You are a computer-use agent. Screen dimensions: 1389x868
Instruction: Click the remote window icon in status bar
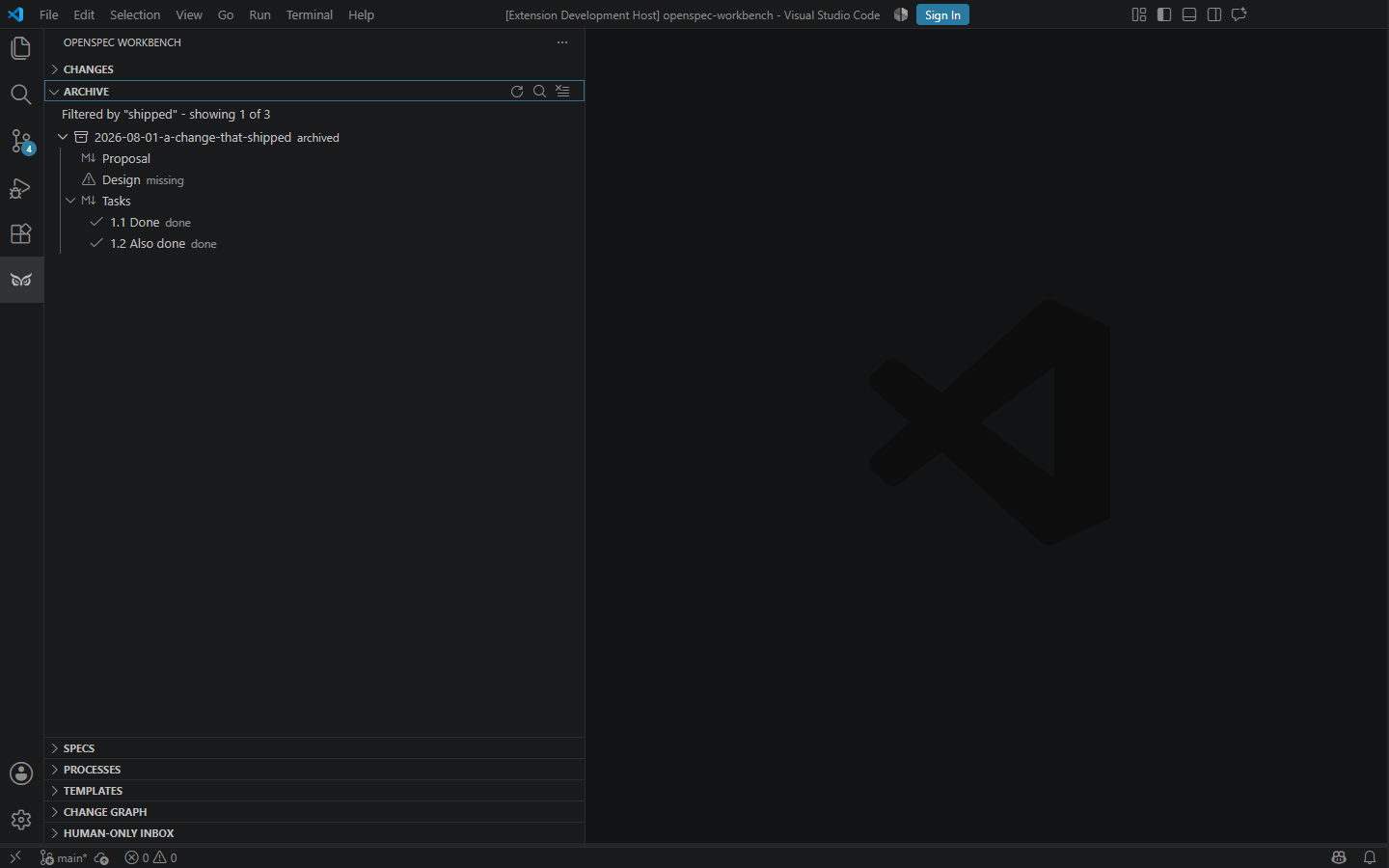tap(15, 857)
